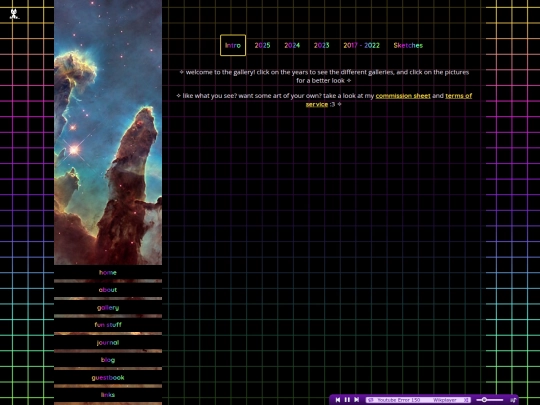Open the fun stuff page
This screenshot has width=540, height=405.
click(x=108, y=325)
